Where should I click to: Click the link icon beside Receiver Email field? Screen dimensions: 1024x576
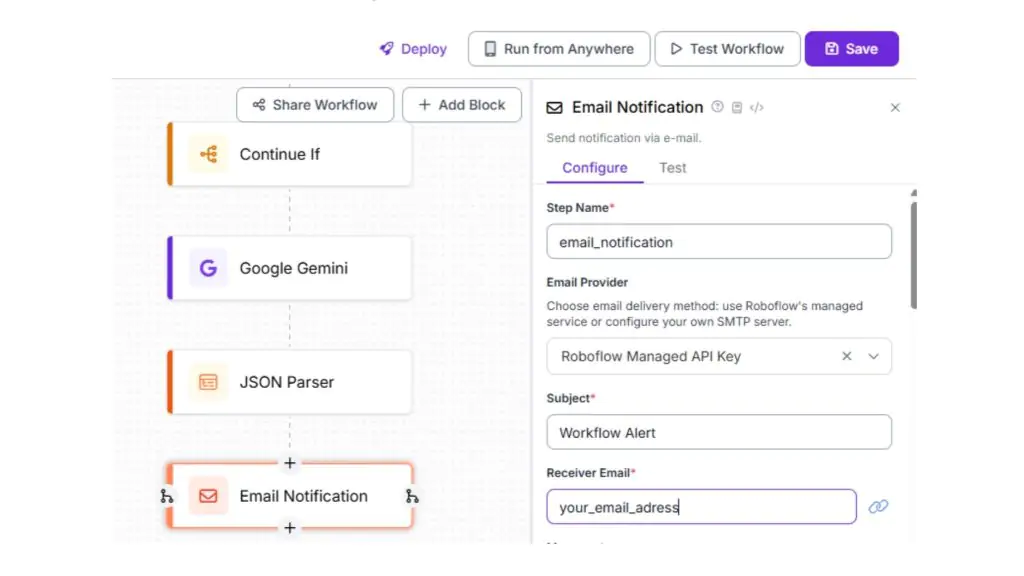click(878, 507)
